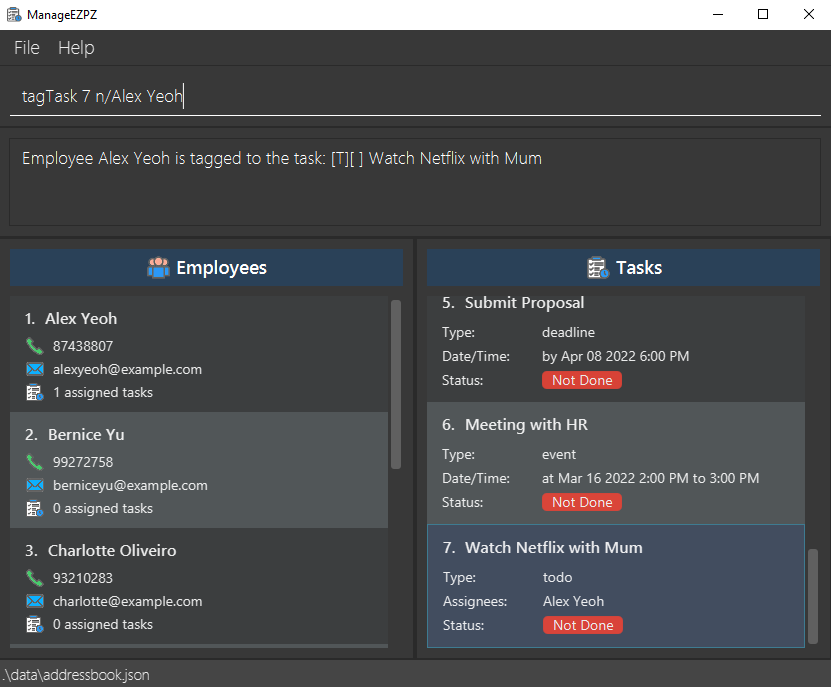Viewport: 831px width, 687px height.
Task: Select the Meeting with HR task title
Action: click(526, 425)
